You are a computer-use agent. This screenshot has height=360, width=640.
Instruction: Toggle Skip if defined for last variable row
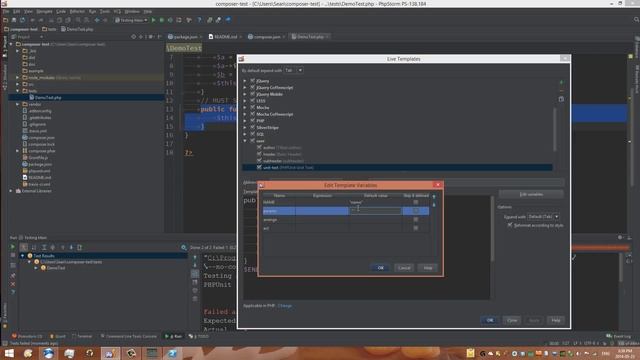pyautogui.click(x=416, y=228)
